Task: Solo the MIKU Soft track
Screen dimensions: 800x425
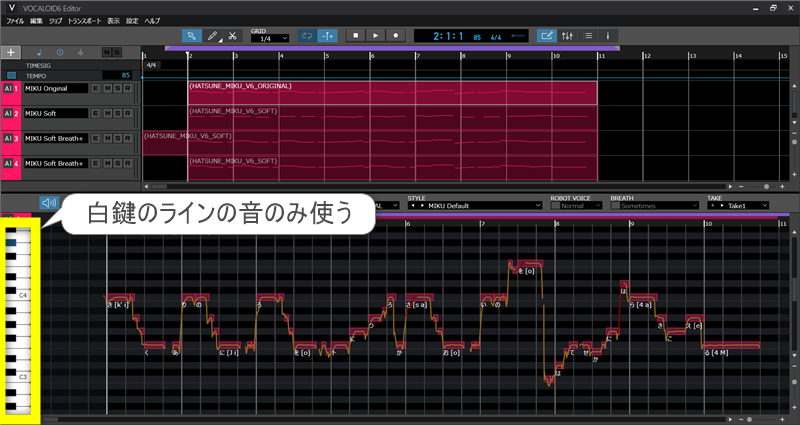Action: click(117, 113)
